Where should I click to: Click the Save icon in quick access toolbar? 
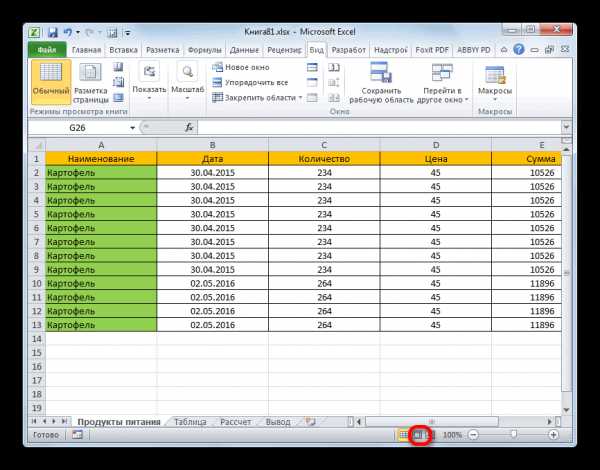point(52,33)
